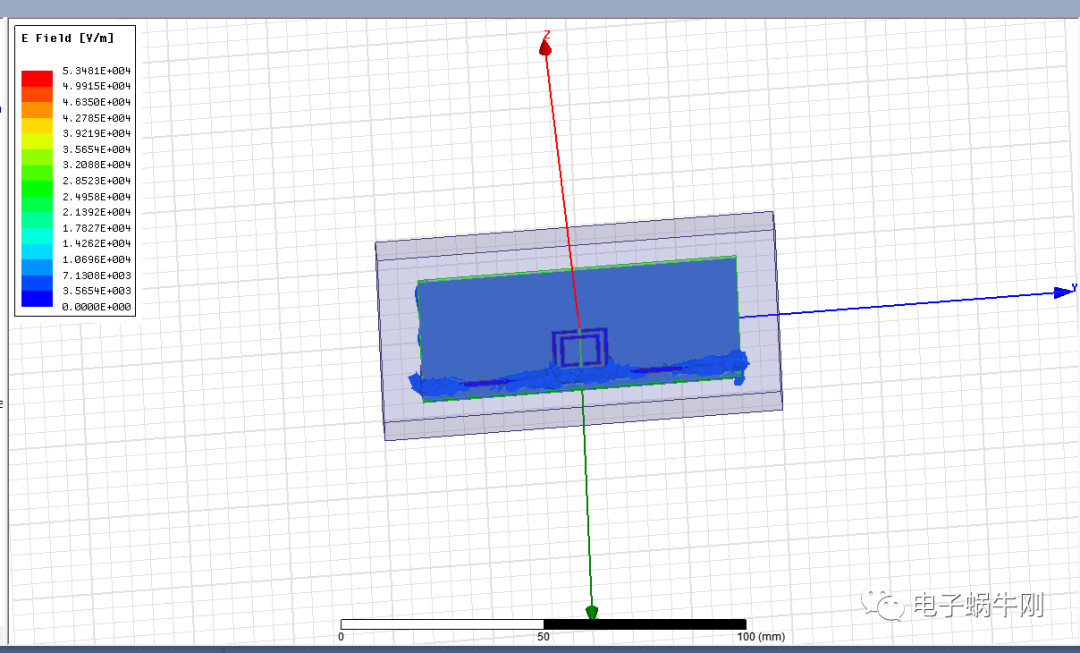Click the E Field [V/m] legend title
This screenshot has width=1080, height=653.
[x=67, y=38]
